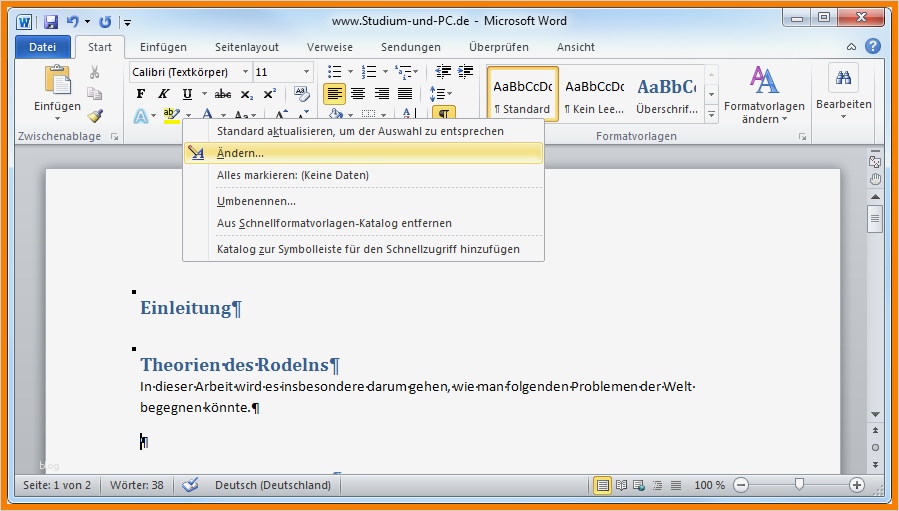Switch to draft view icon
The width and height of the screenshot is (899, 511).
(676, 486)
